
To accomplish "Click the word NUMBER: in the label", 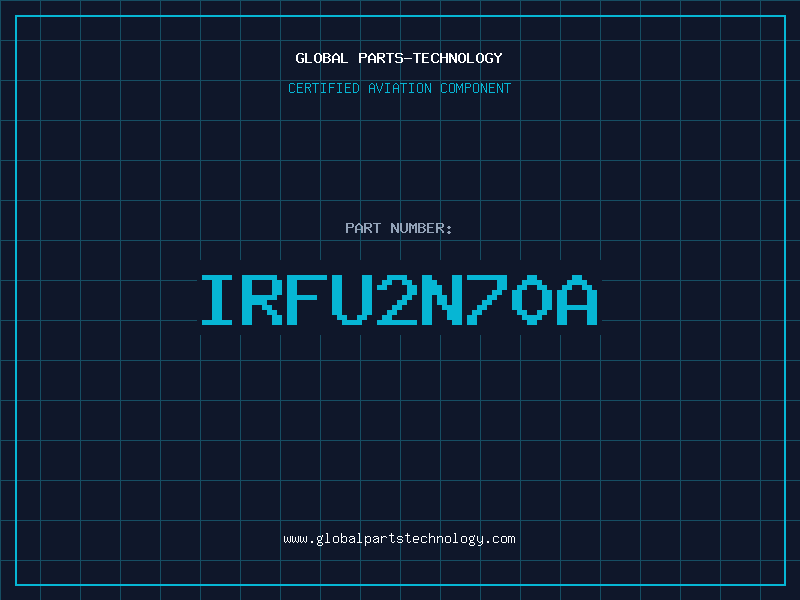I will pyautogui.click(x=420, y=228).
